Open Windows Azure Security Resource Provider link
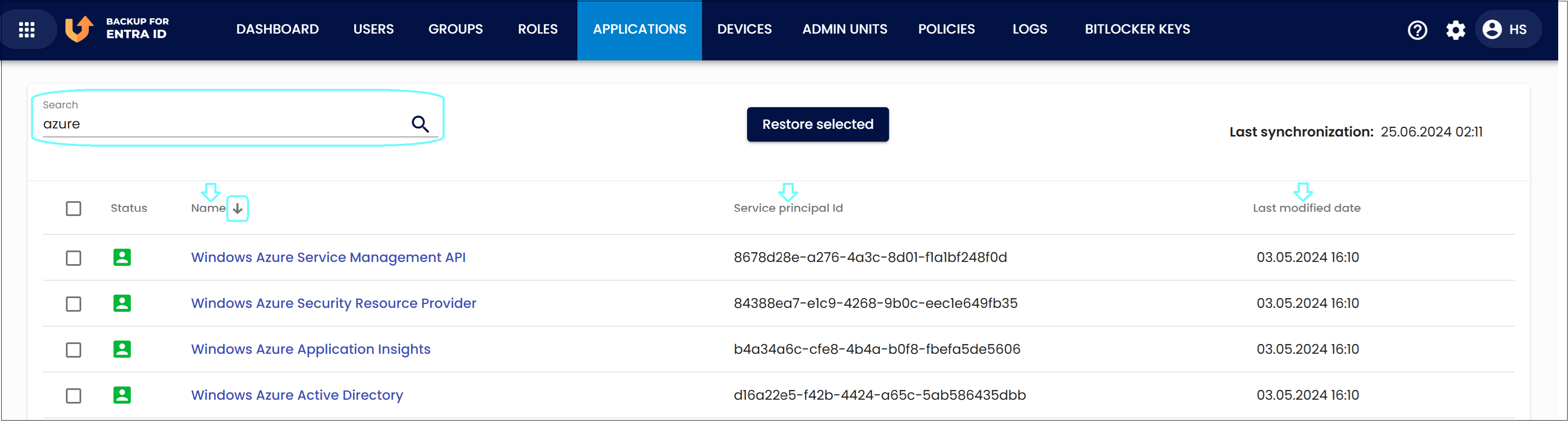Image resolution: width=1568 pixels, height=421 pixels. point(334,303)
